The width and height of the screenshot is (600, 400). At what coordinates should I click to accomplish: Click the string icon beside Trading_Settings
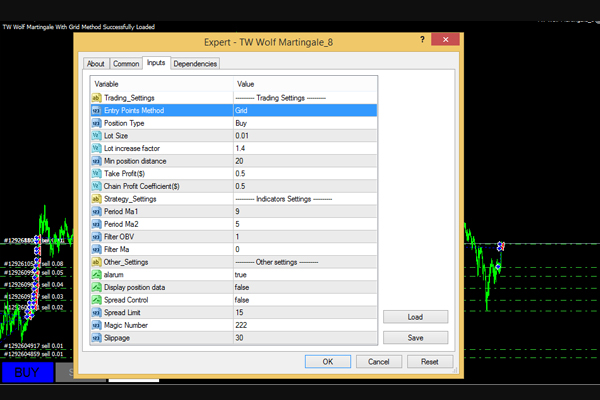96,98
